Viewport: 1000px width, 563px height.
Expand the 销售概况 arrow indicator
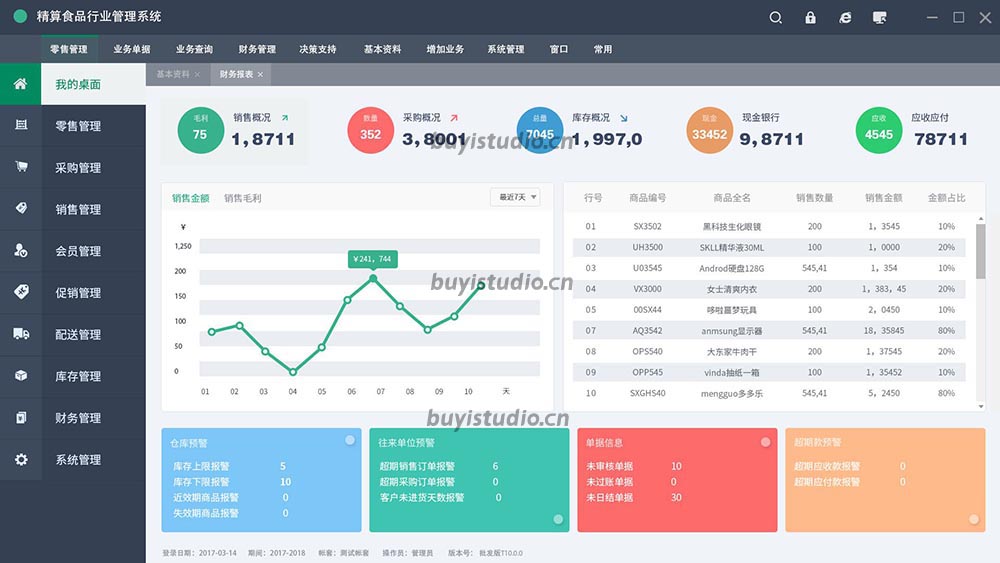coord(285,118)
